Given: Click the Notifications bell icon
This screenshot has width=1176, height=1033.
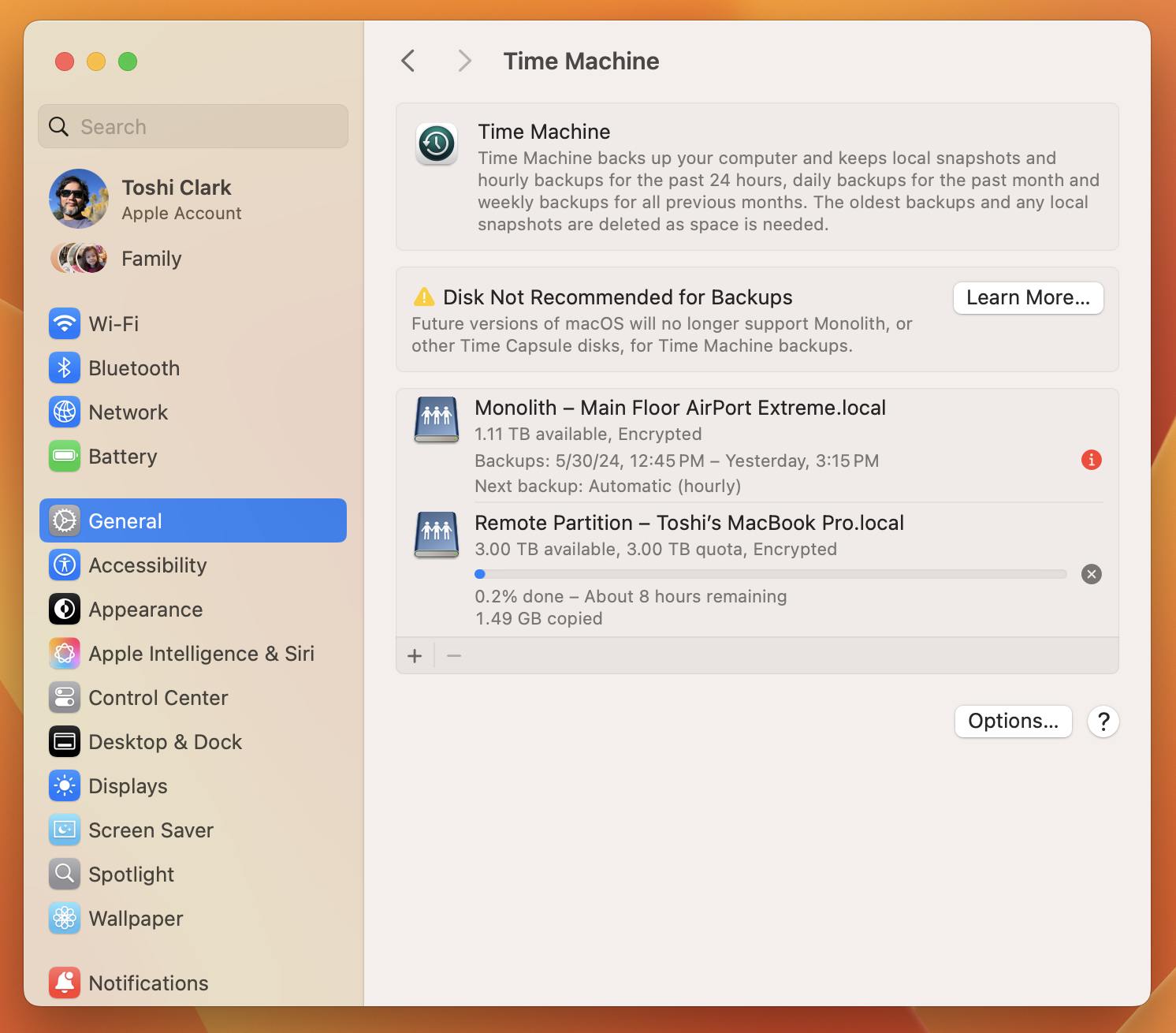Looking at the screenshot, I should click(x=65, y=983).
